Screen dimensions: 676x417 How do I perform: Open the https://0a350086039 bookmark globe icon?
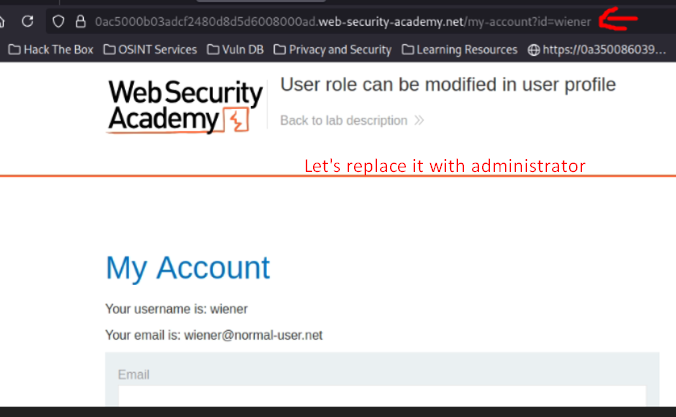(x=534, y=50)
